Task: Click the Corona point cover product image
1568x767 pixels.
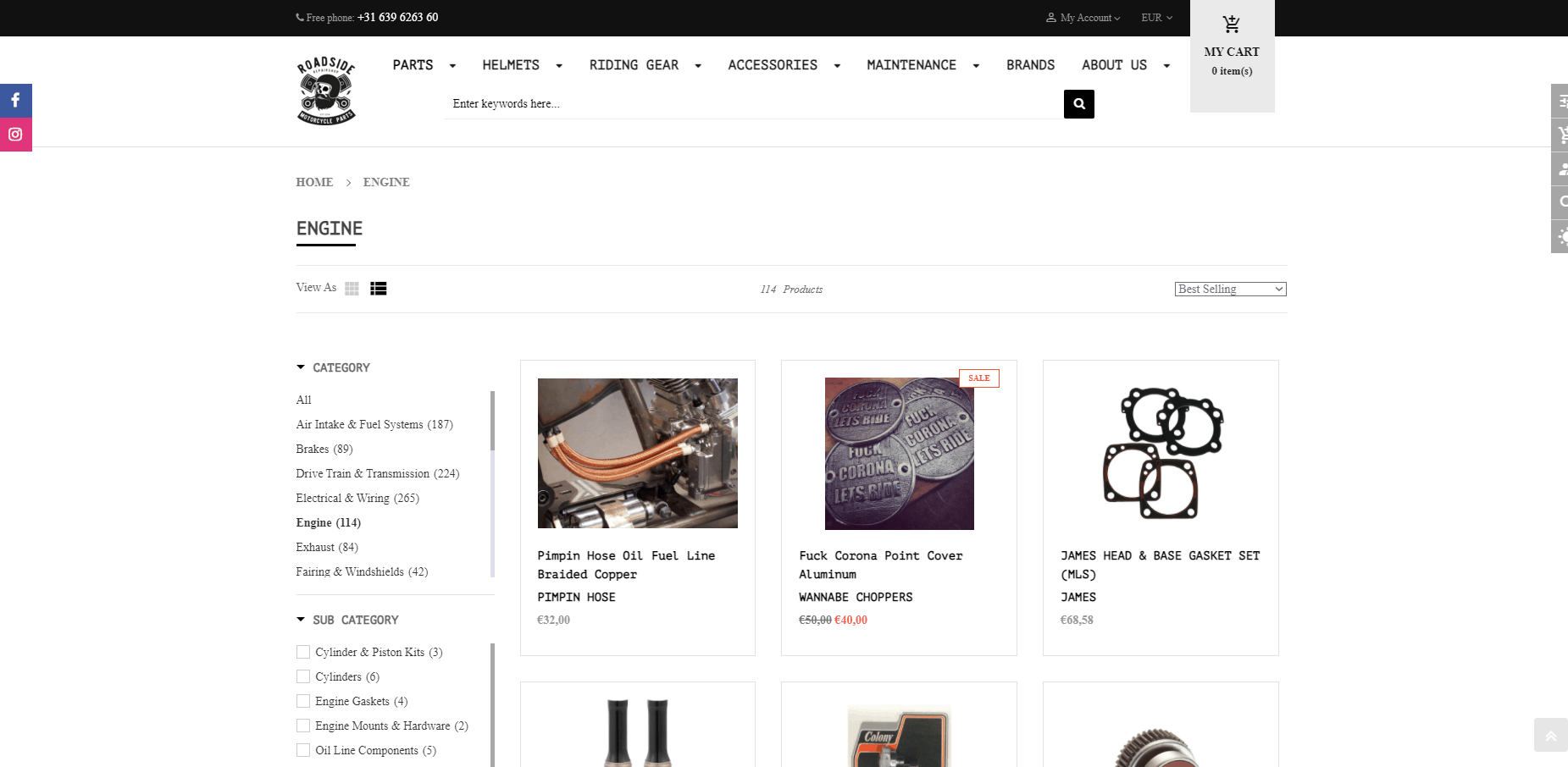Action: tap(899, 454)
